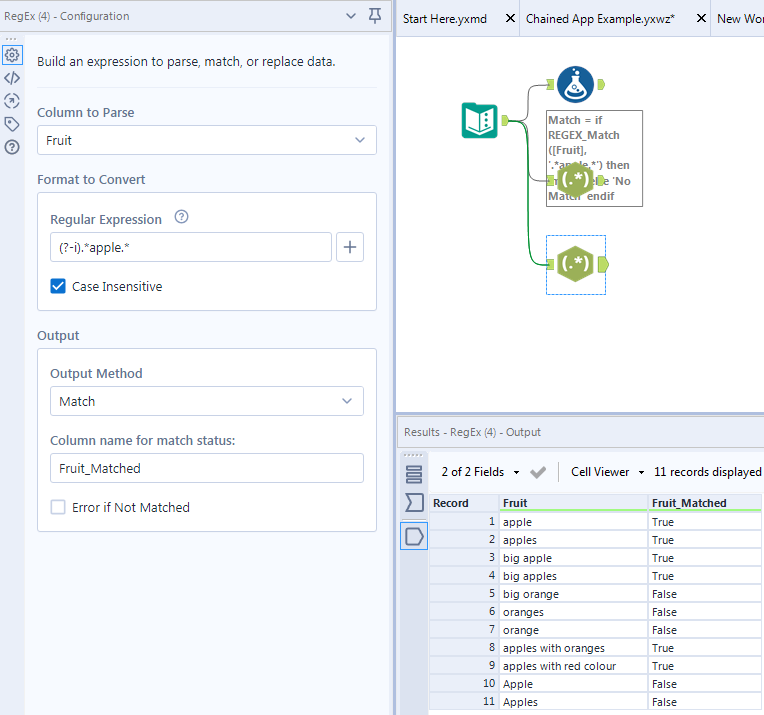Click the match status column name field
This screenshot has height=715, width=764.
coord(207,468)
